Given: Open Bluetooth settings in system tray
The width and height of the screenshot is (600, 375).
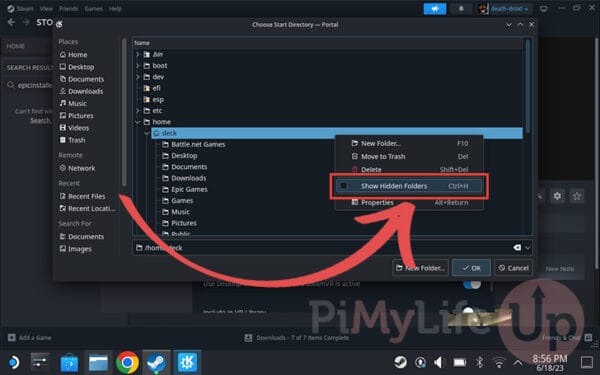Looking at the screenshot, I should point(479,362).
